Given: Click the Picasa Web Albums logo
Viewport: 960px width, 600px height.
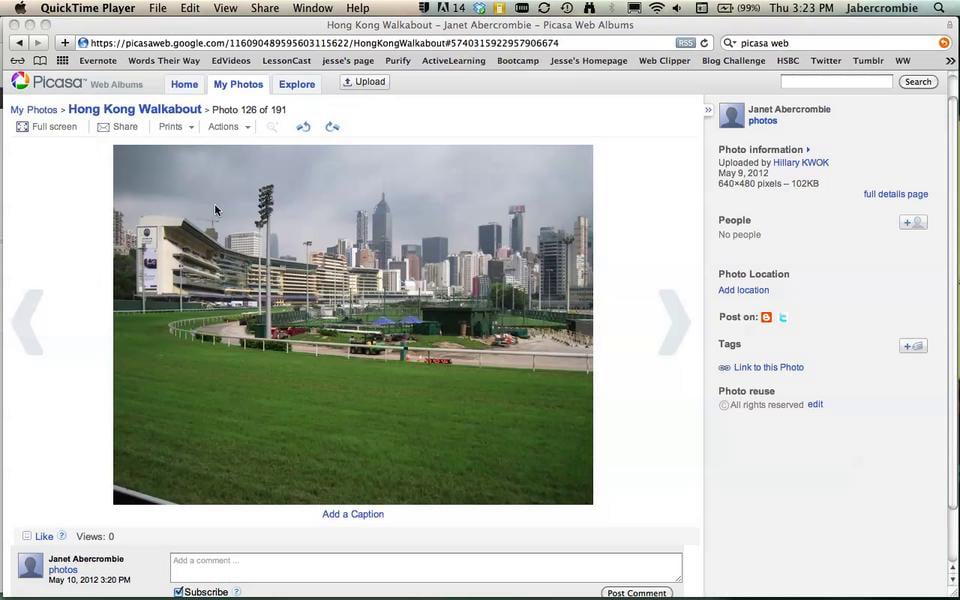Looking at the screenshot, I should pyautogui.click(x=77, y=82).
